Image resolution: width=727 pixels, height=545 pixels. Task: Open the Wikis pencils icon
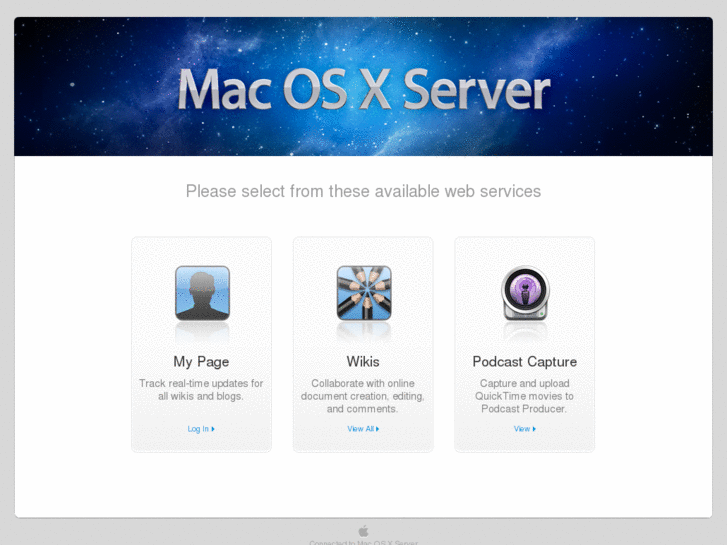pyautogui.click(x=364, y=293)
